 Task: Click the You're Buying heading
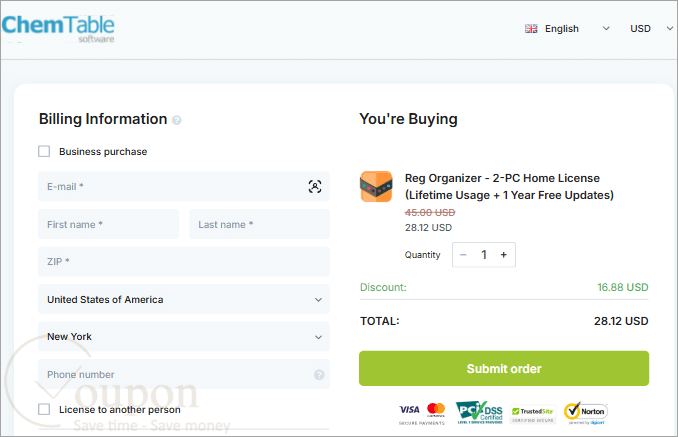click(408, 119)
